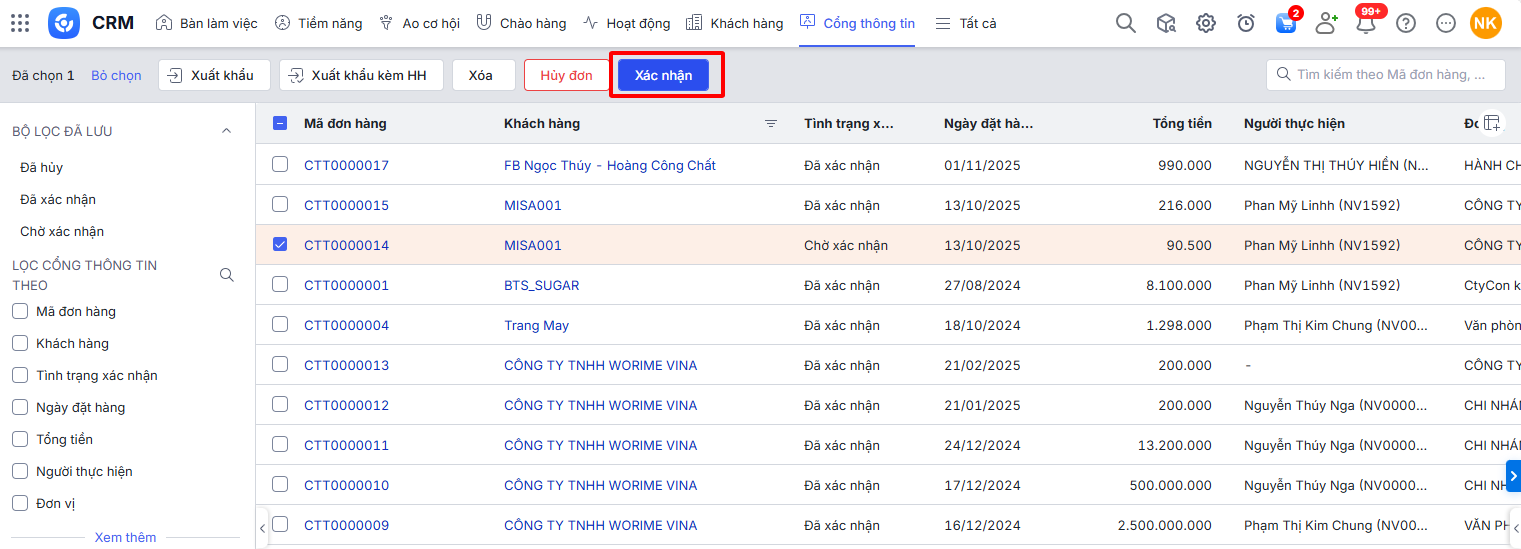
Task: Open the column customization icon in table header
Action: point(1492,123)
